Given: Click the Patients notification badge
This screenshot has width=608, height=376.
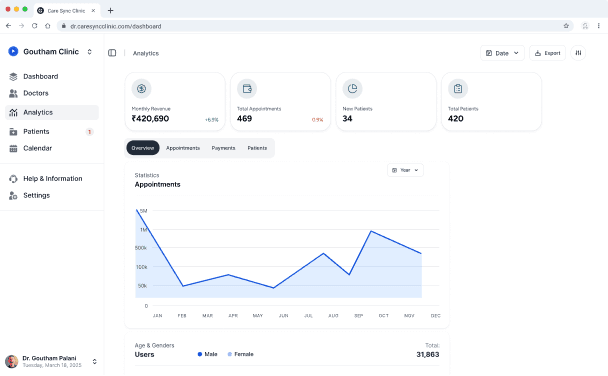Looking at the screenshot, I should 90,132.
